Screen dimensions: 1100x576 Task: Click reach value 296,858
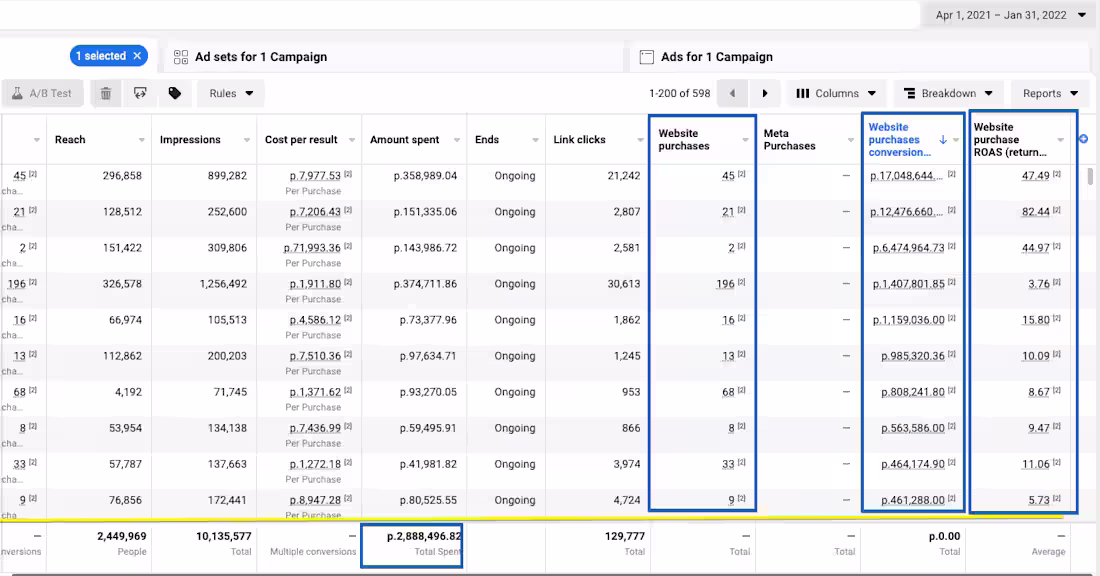pyautogui.click(x=122, y=175)
